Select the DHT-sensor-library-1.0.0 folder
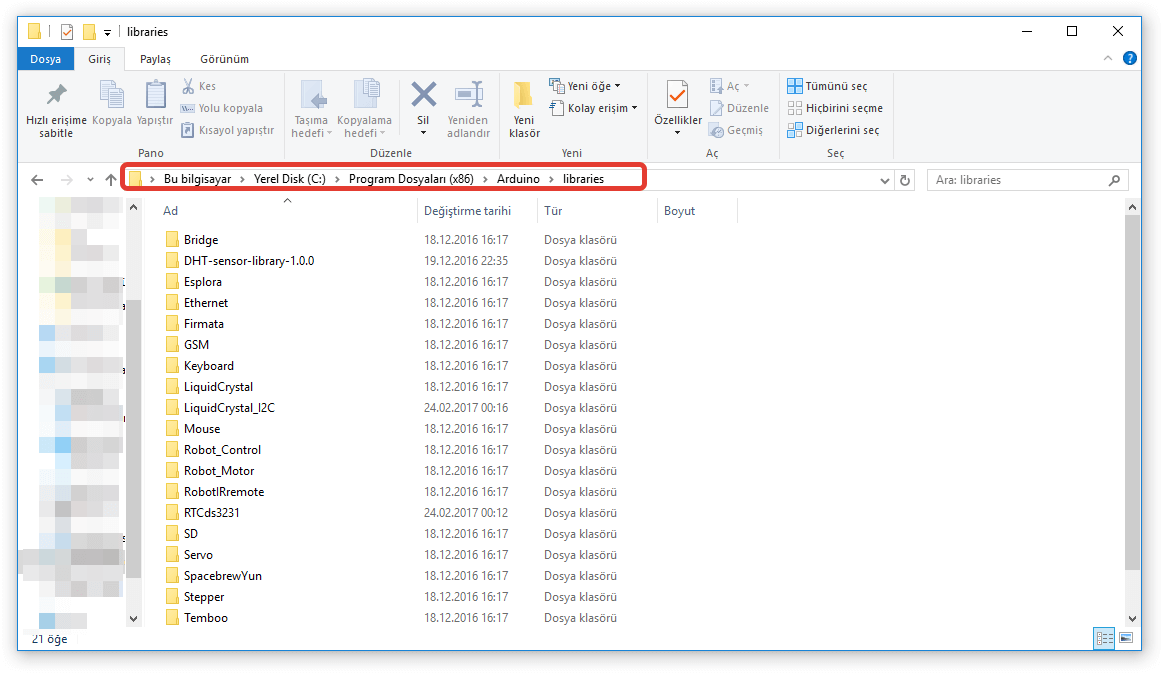Image resolution: width=1163 pixels, height=673 pixels. pos(248,260)
